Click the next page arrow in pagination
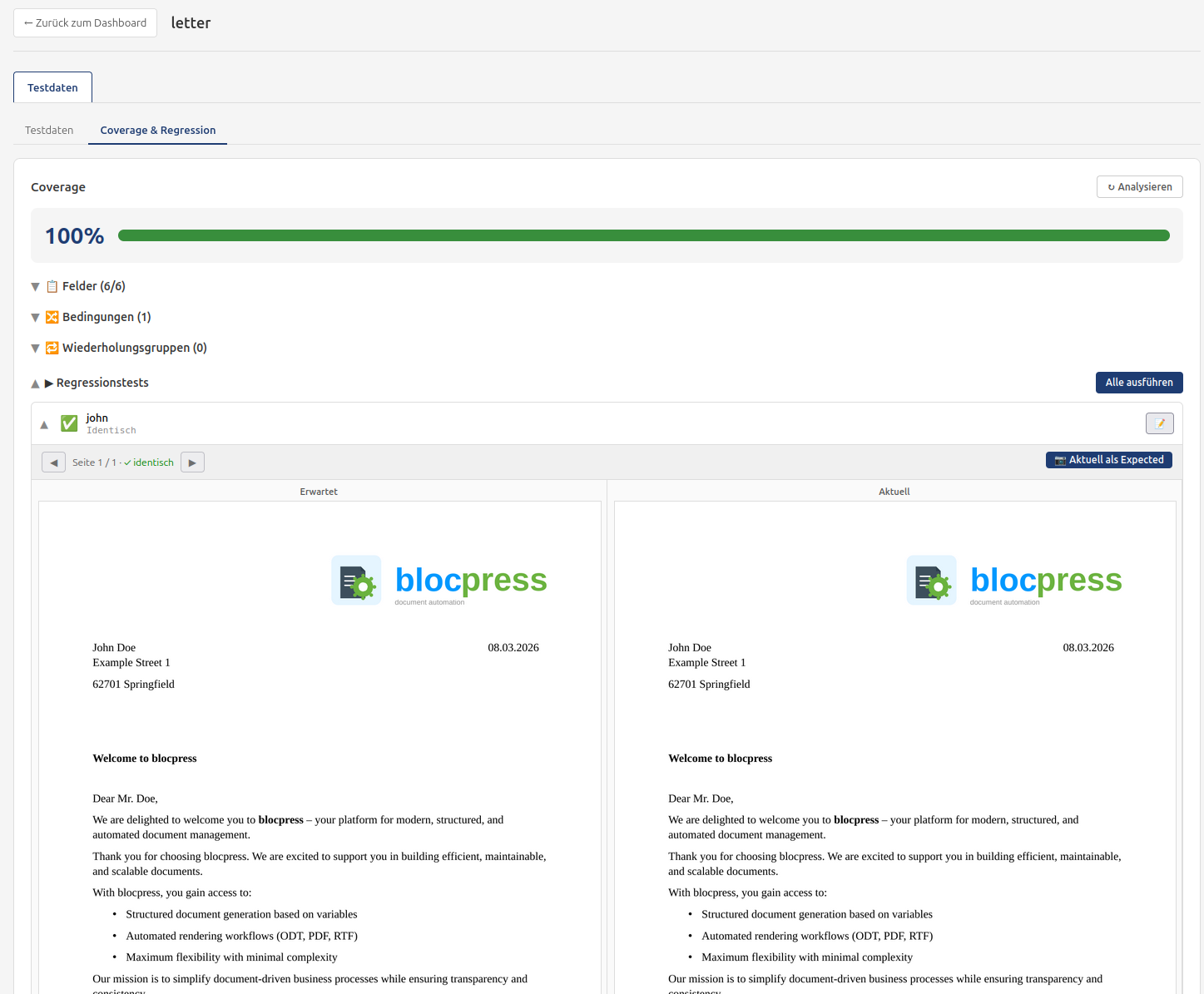 tap(192, 462)
